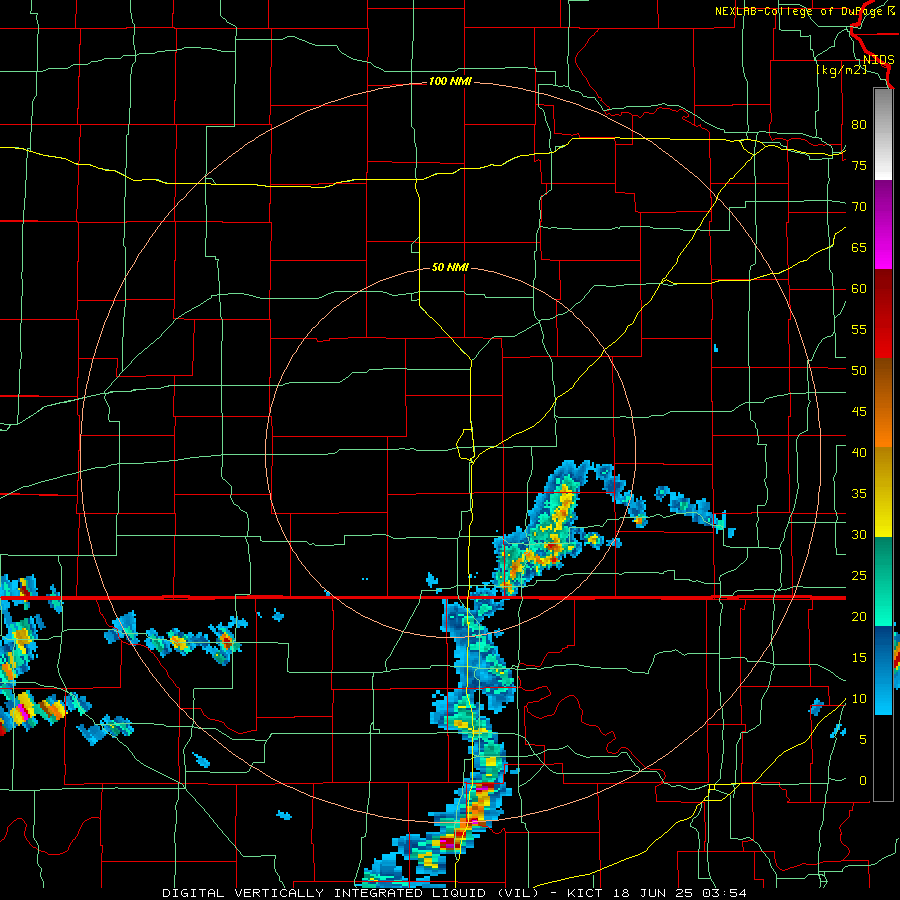The image size is (900, 900).
Task: Click the legend value 80
Action: point(859,125)
